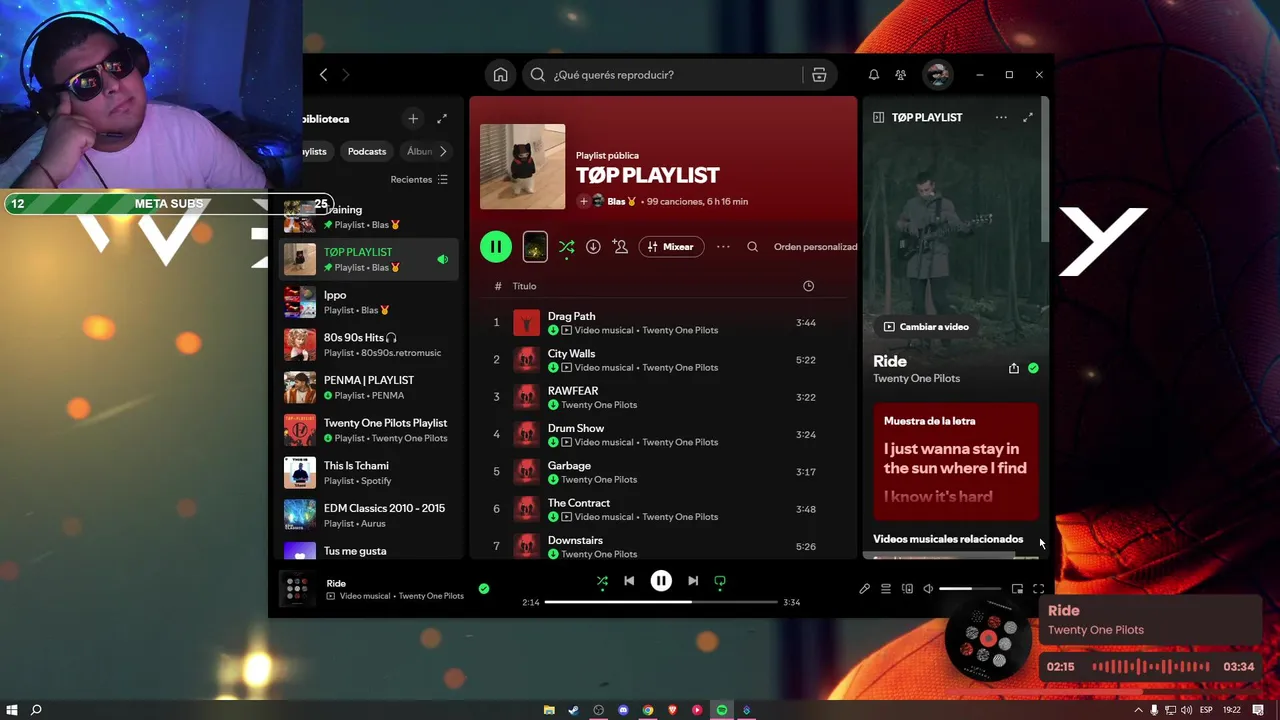
Task: Click the duration clock column header
Action: coord(808,286)
